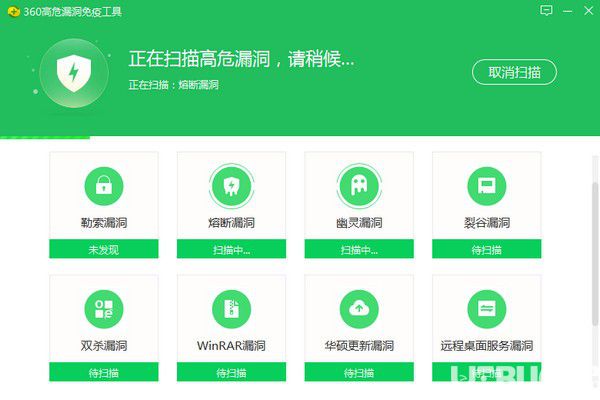This screenshot has width=600, height=400.
Task: Select the 双杀漏洞 label text
Action: [104, 346]
